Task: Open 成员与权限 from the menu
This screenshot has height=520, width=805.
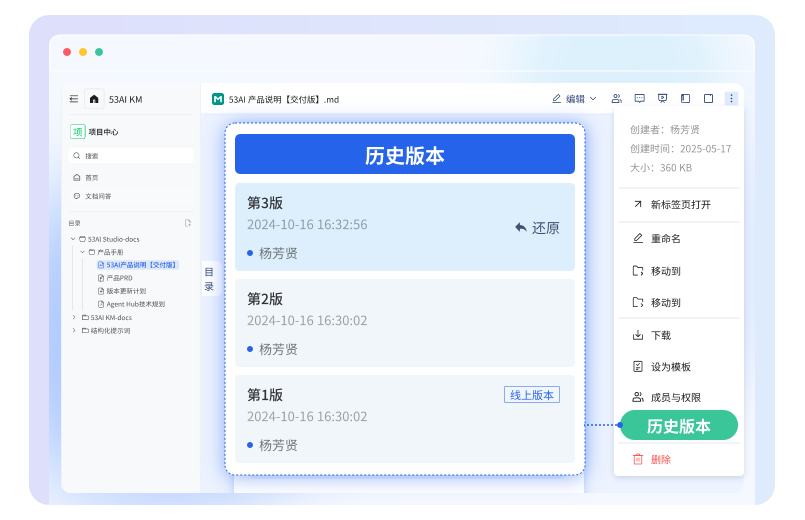Action: [679, 398]
